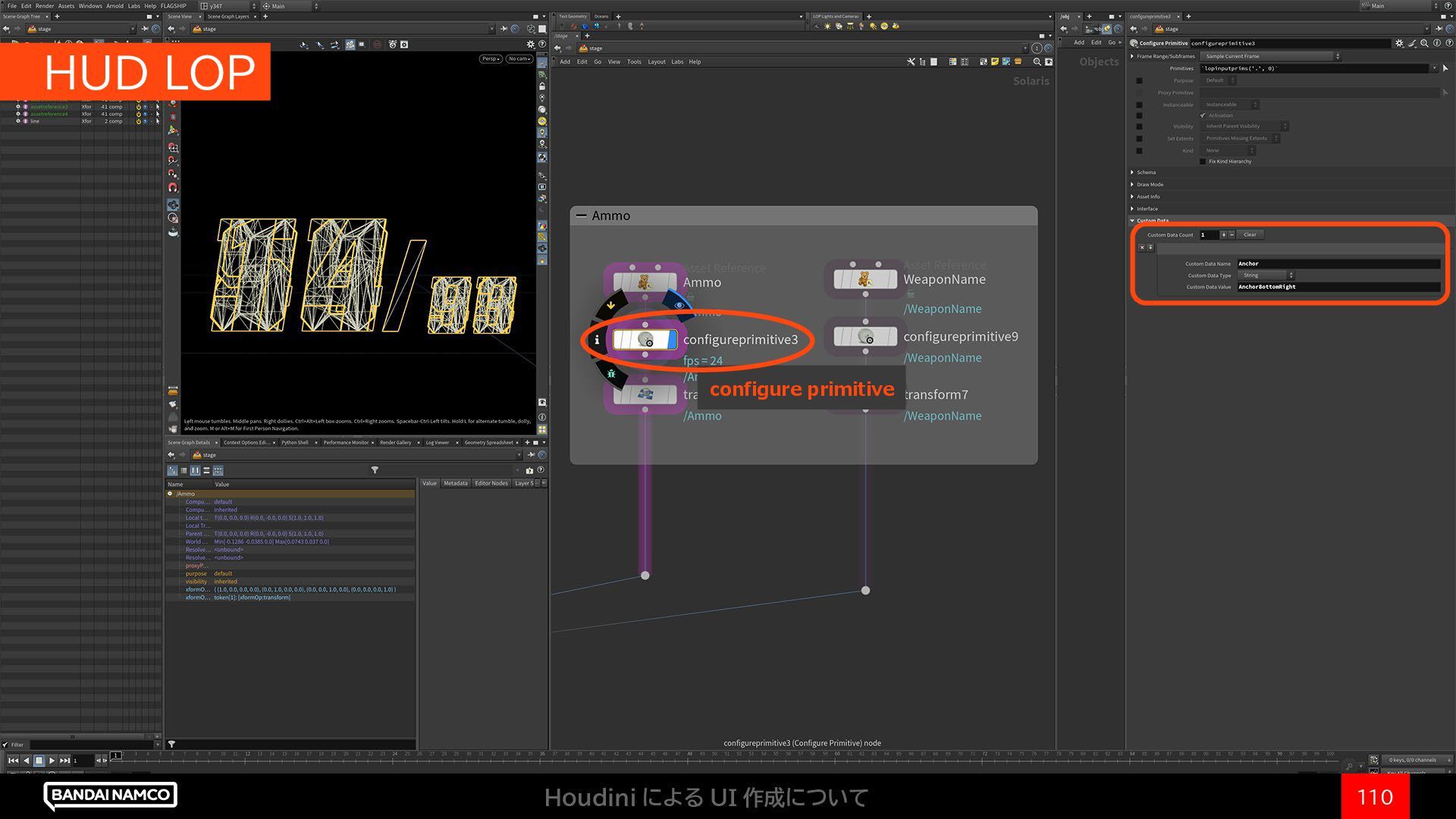Open the Custom Data Type String dropdown
Image resolution: width=1456 pixels, height=819 pixels.
click(x=1265, y=275)
